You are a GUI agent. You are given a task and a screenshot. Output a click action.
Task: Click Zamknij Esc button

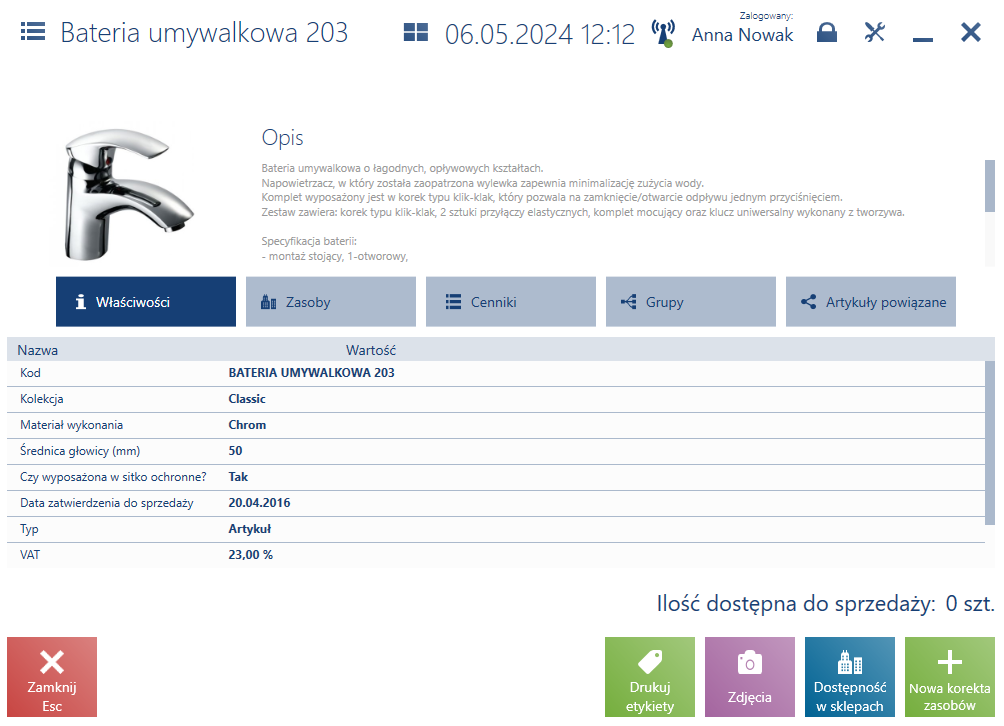(x=52, y=677)
